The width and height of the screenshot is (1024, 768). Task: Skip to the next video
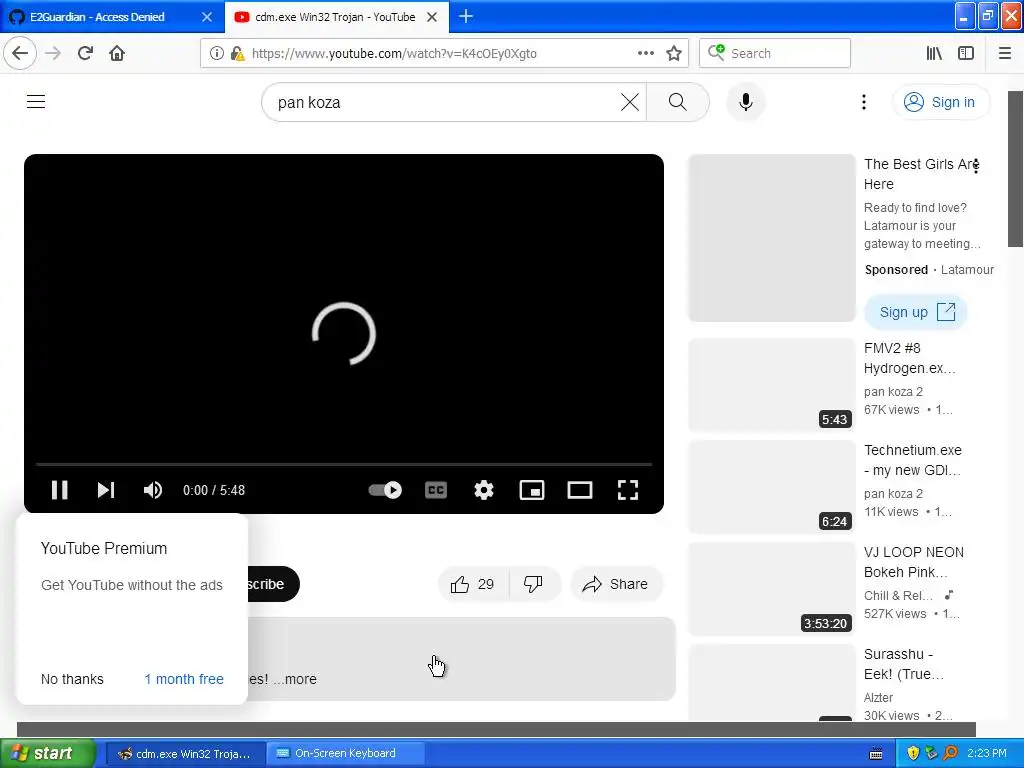point(106,490)
